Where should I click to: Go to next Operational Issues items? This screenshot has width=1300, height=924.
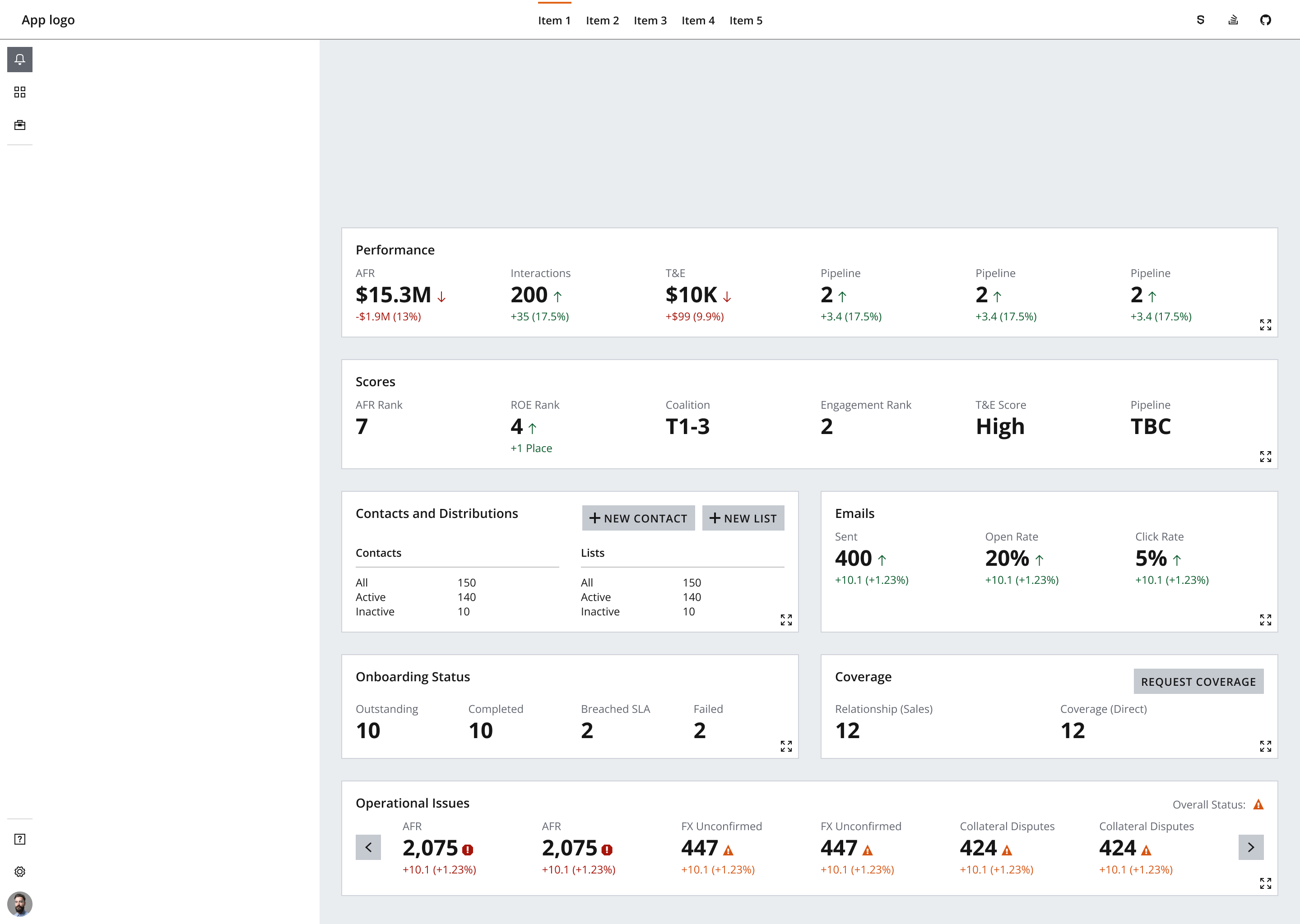point(1250,848)
